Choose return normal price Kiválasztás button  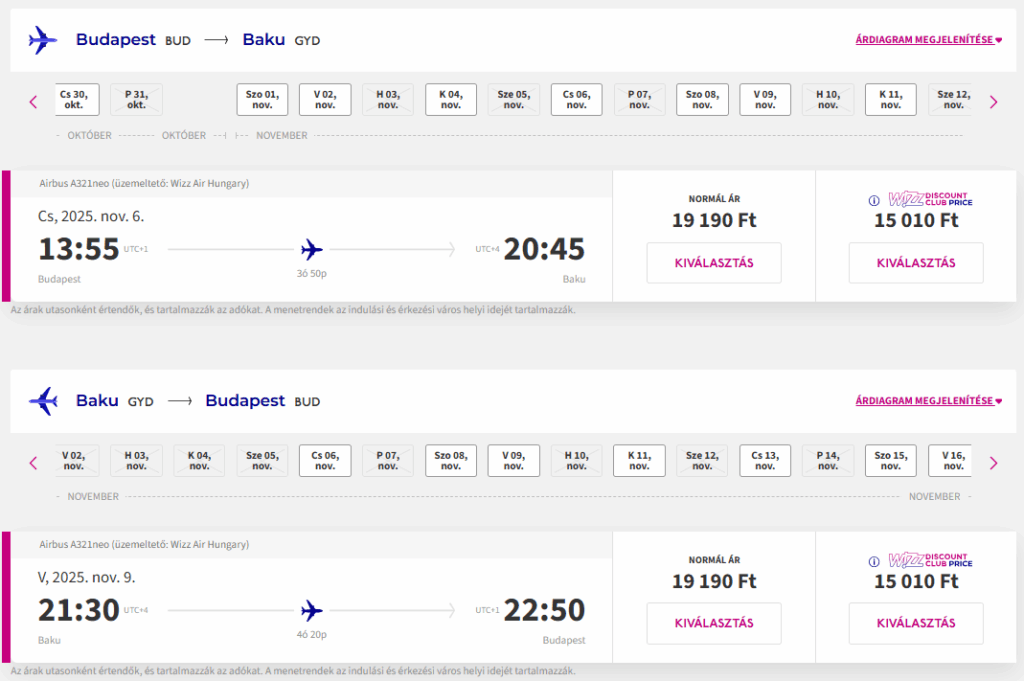tap(714, 624)
